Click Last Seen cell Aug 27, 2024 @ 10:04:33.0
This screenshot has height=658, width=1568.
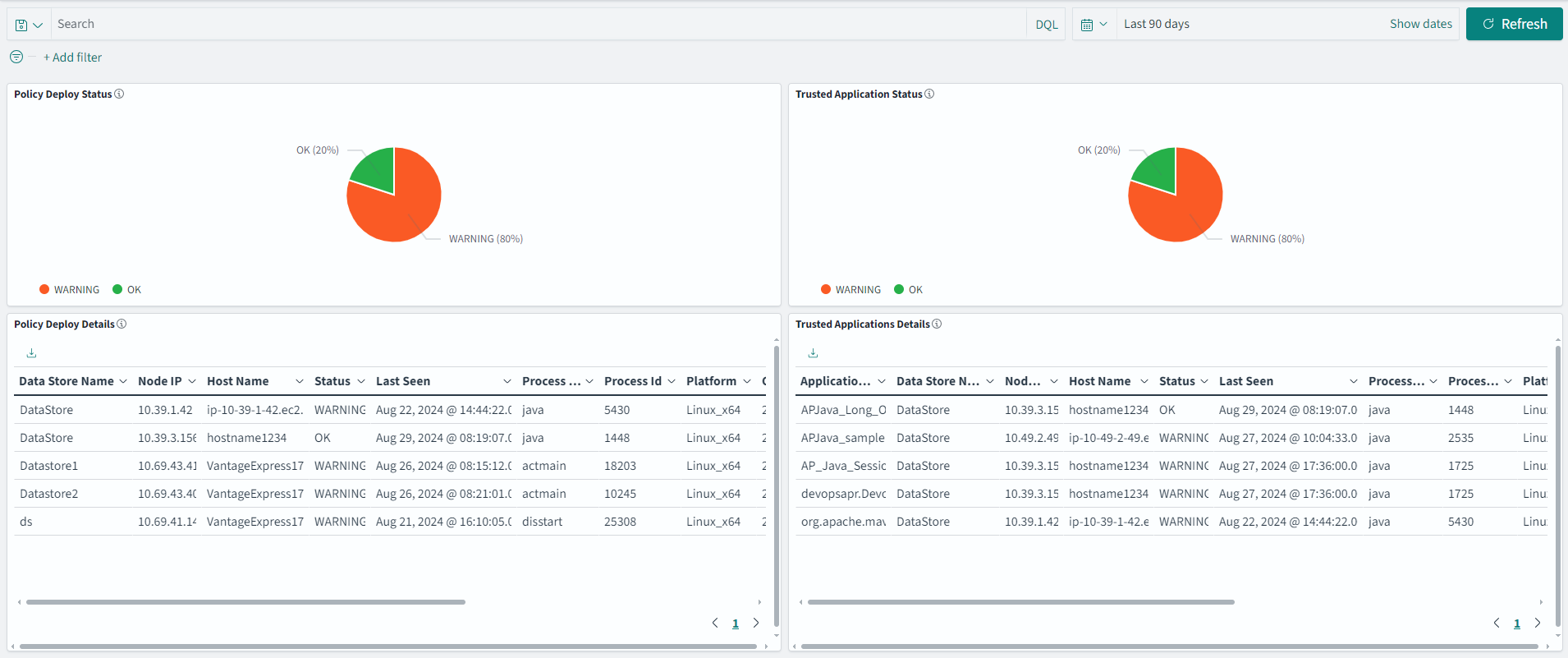pyautogui.click(x=1287, y=438)
